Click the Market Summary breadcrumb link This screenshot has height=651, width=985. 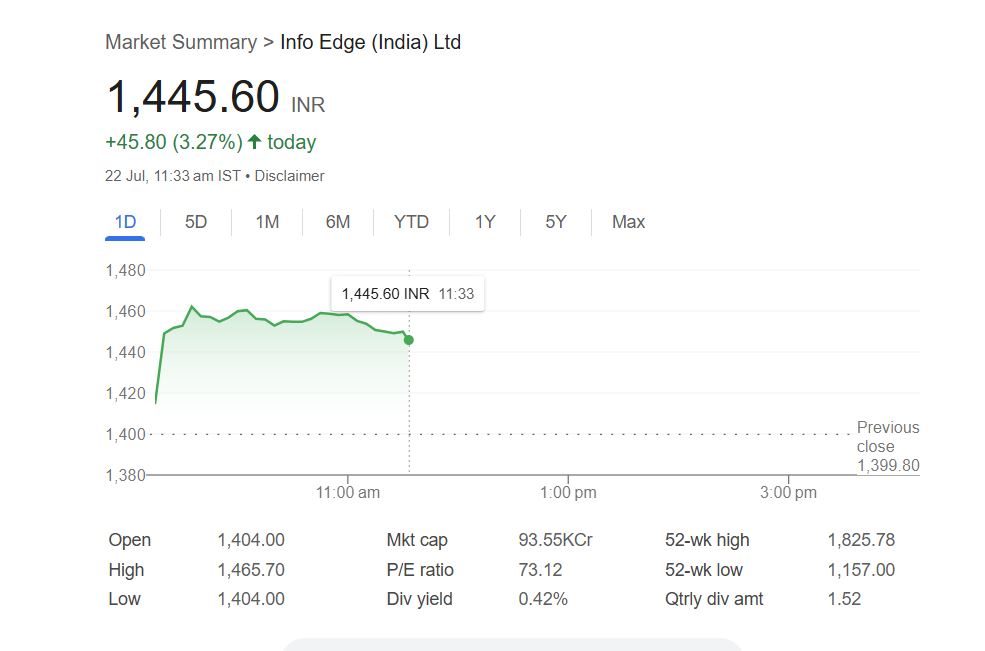(x=181, y=42)
